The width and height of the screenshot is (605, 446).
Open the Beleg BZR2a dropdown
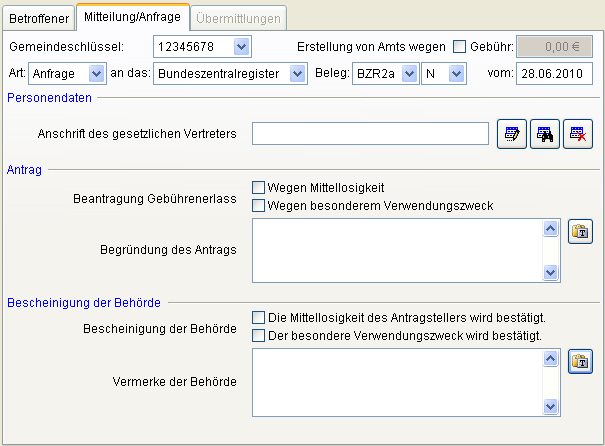408,73
